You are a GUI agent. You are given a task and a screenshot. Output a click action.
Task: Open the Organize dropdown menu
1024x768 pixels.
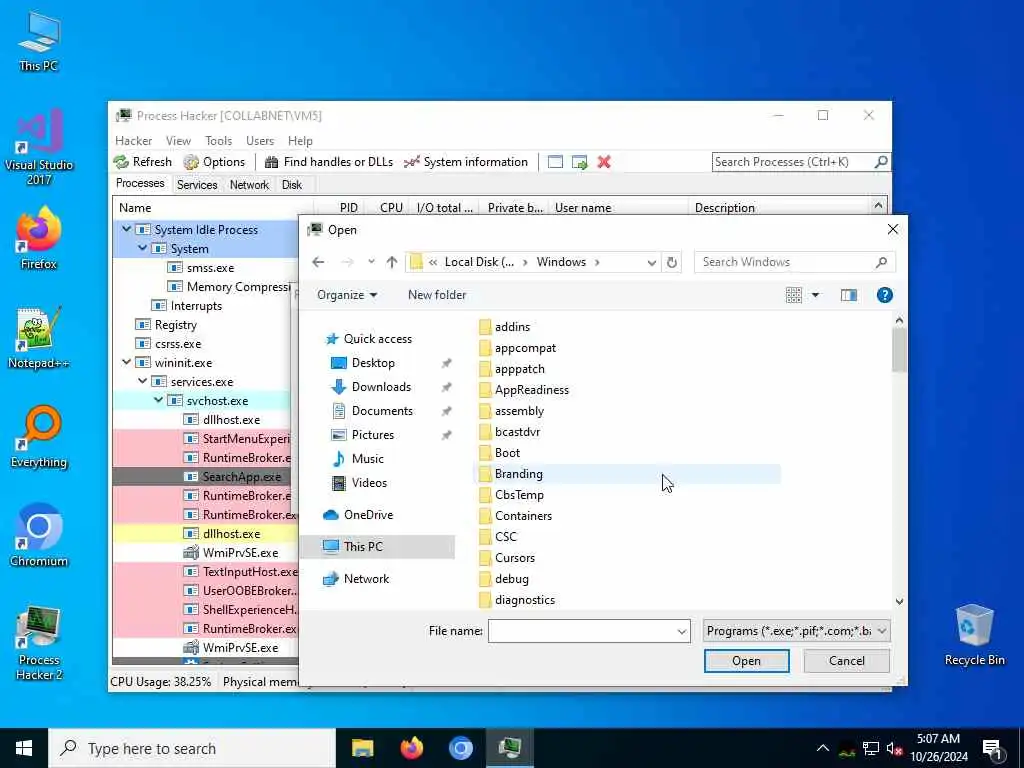347,295
